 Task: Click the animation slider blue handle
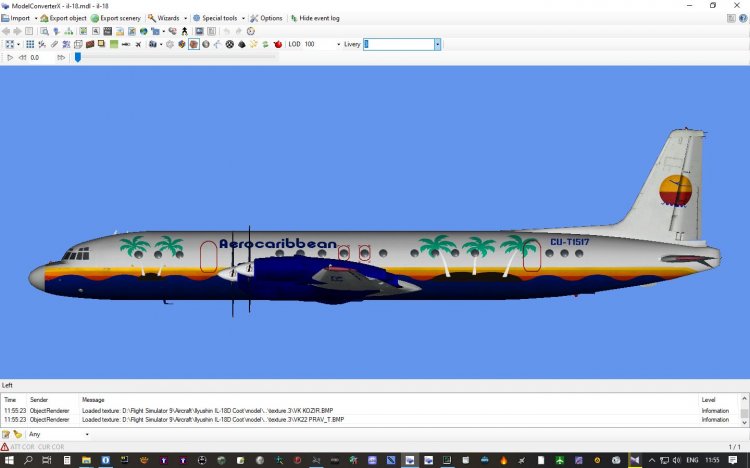pos(77,57)
